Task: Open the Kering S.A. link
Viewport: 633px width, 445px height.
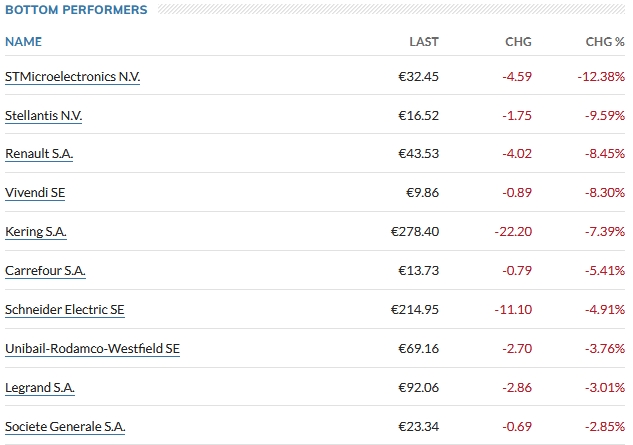Action: (x=36, y=232)
